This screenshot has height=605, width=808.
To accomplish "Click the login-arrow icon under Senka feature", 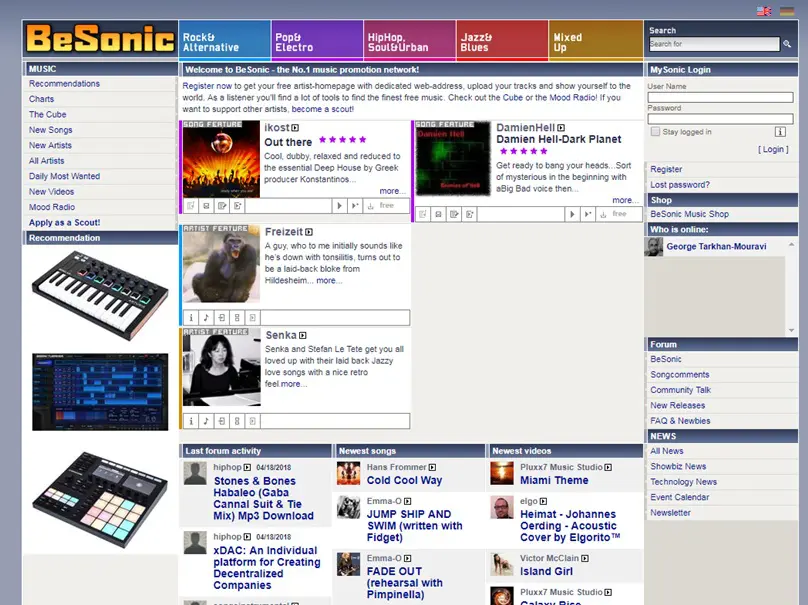I will pos(222,421).
